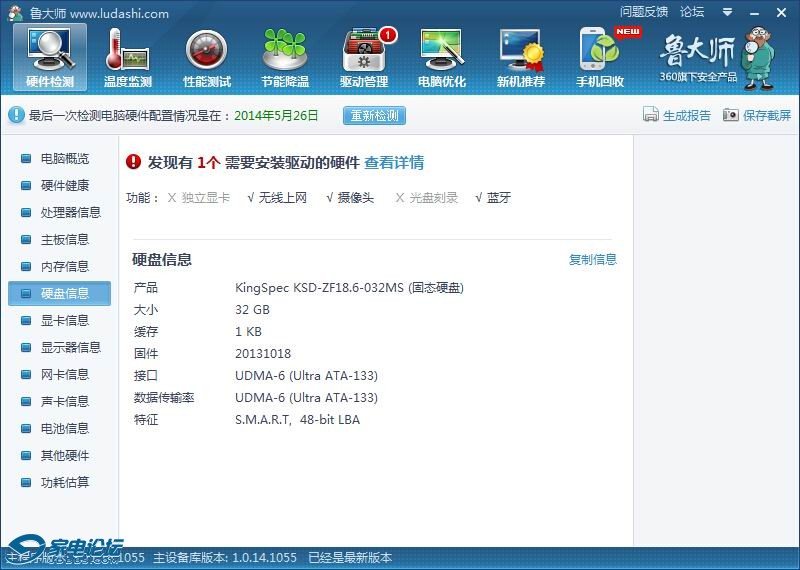Click the 蓝牙 feature label

click(498, 197)
